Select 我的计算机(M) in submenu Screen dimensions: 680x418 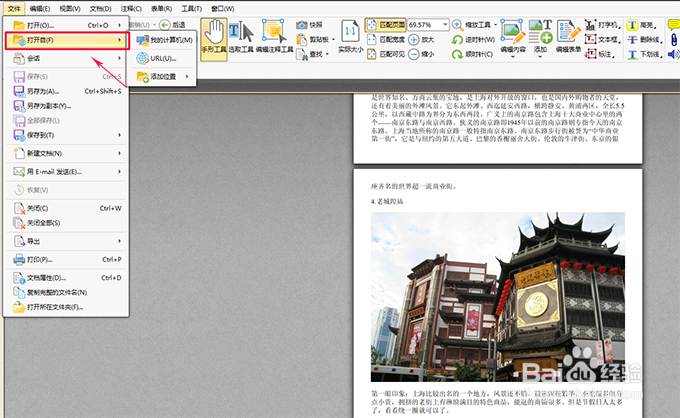163,40
